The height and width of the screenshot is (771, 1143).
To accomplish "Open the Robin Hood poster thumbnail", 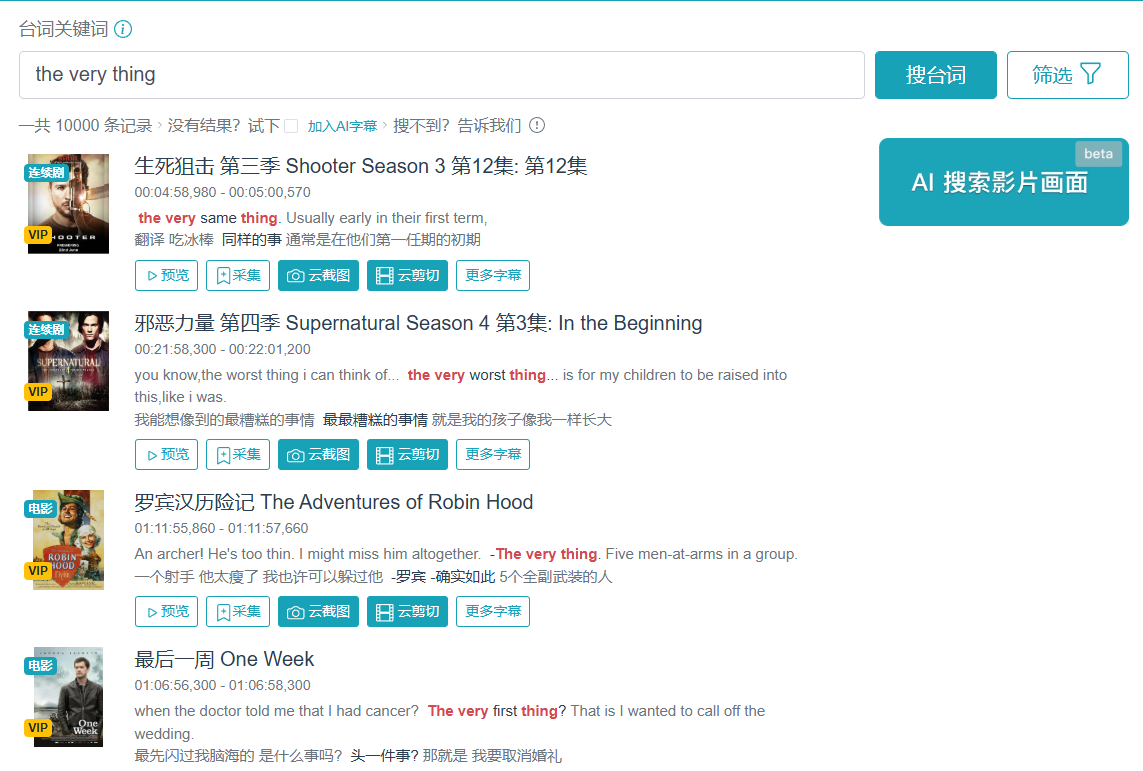I will tap(69, 540).
